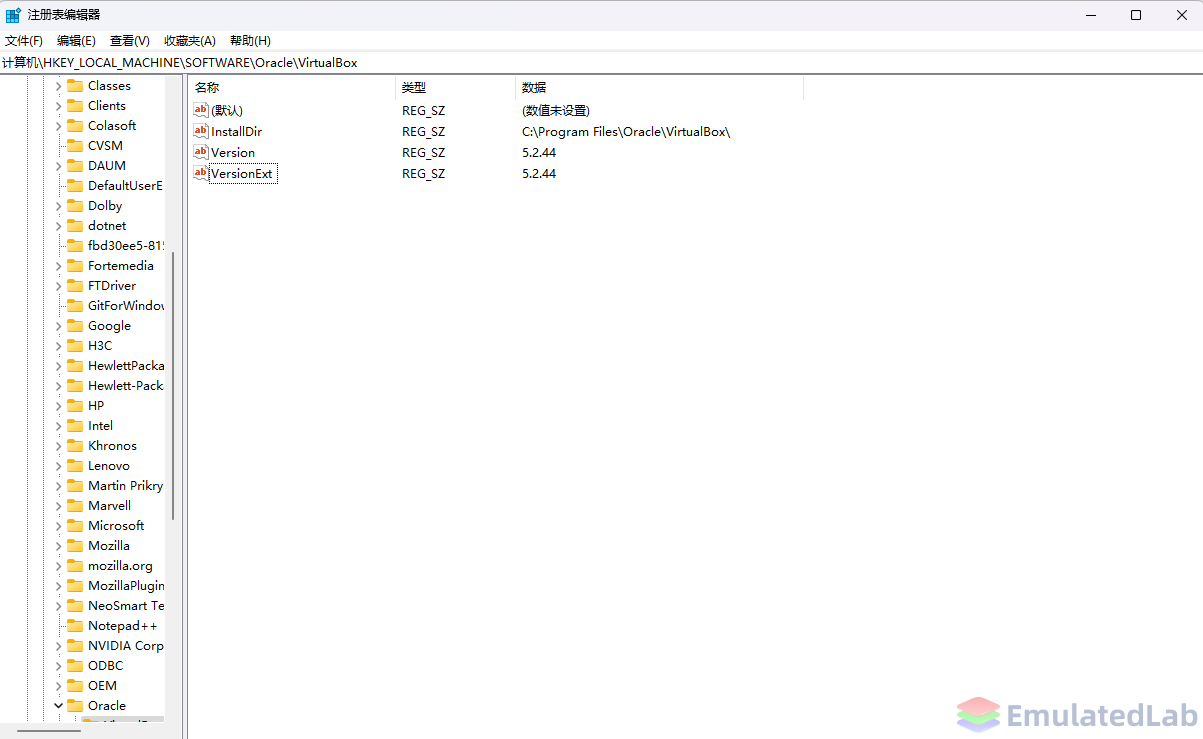Image resolution: width=1203 pixels, height=739 pixels.
Task: Click the FTDriver folder icon
Action: [x=75, y=286]
